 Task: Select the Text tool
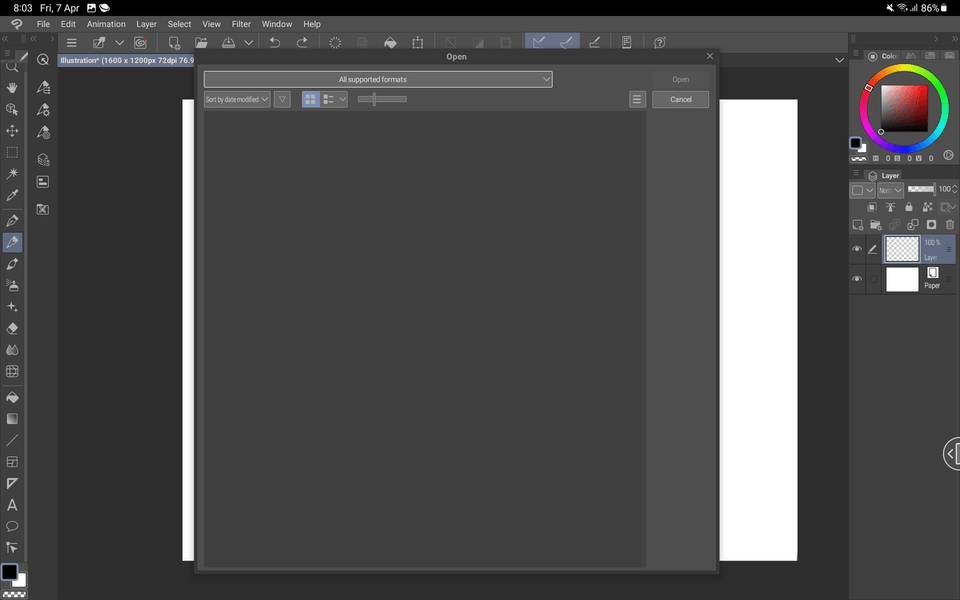[x=12, y=505]
